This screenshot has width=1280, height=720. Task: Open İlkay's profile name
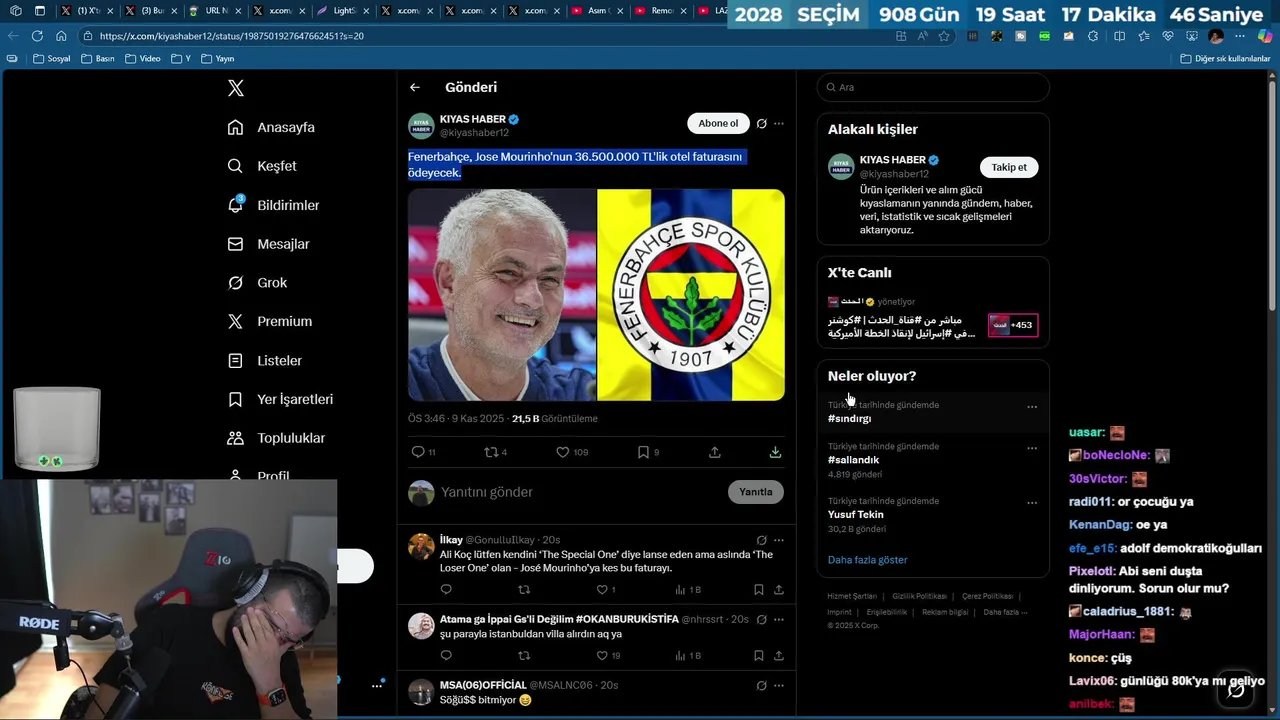point(451,540)
